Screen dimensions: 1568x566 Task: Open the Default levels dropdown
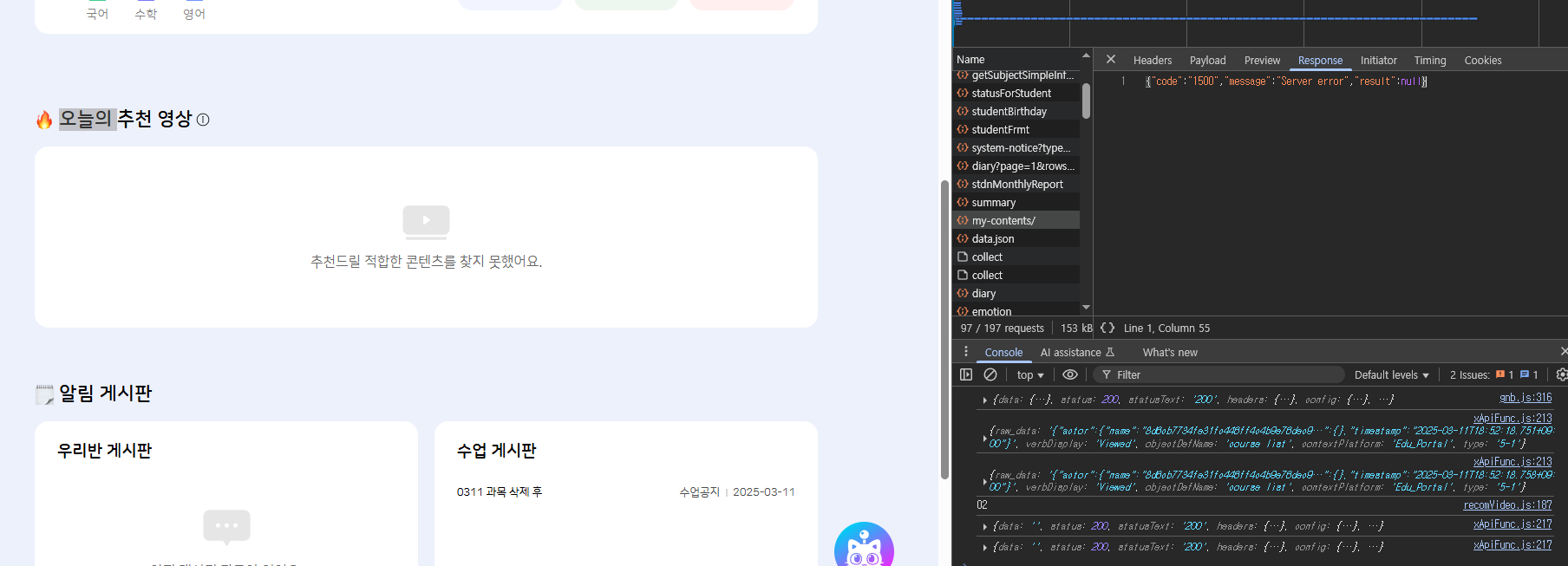tap(1391, 375)
